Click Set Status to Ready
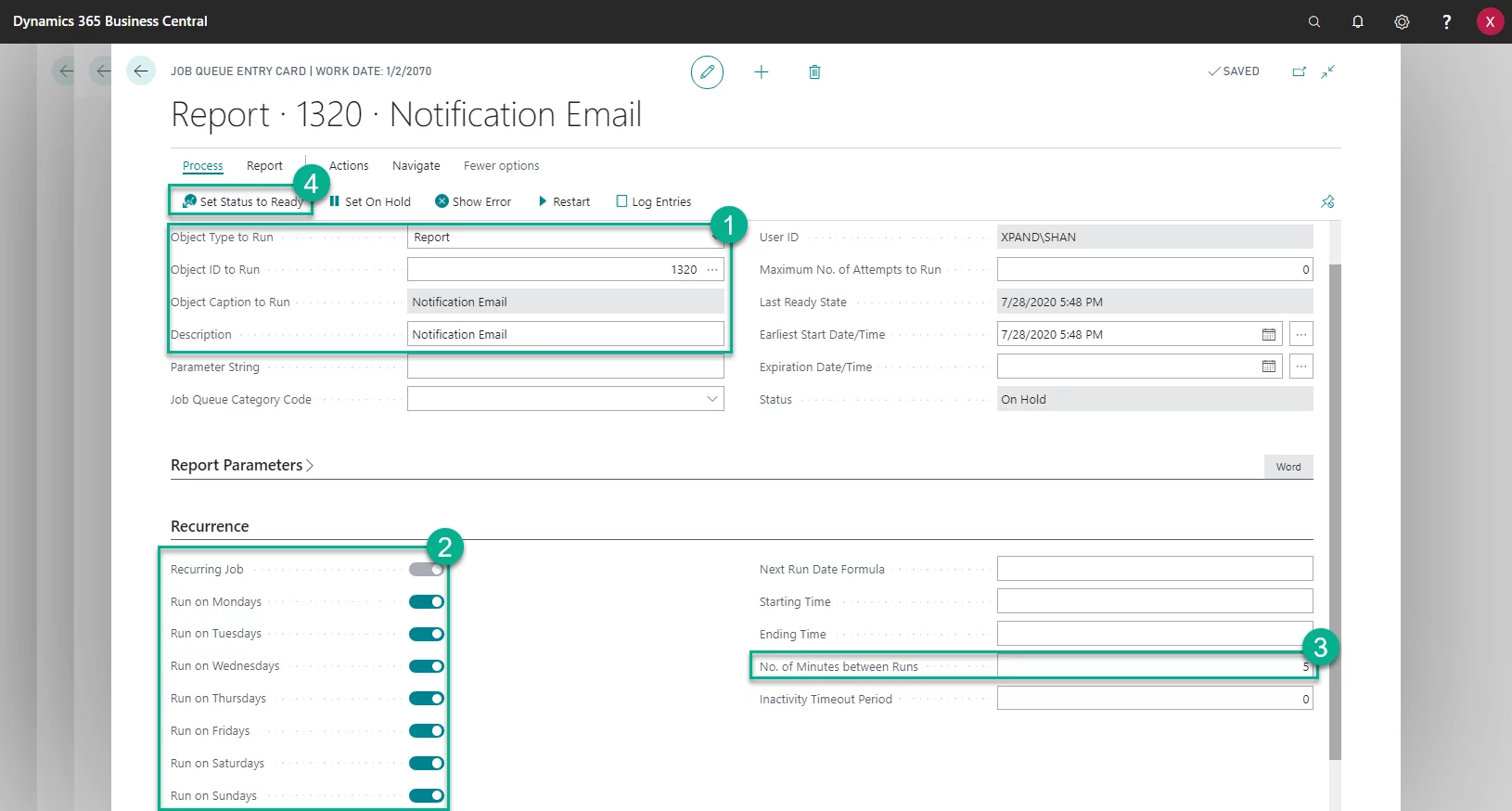The width and height of the screenshot is (1512, 811). coord(243,201)
